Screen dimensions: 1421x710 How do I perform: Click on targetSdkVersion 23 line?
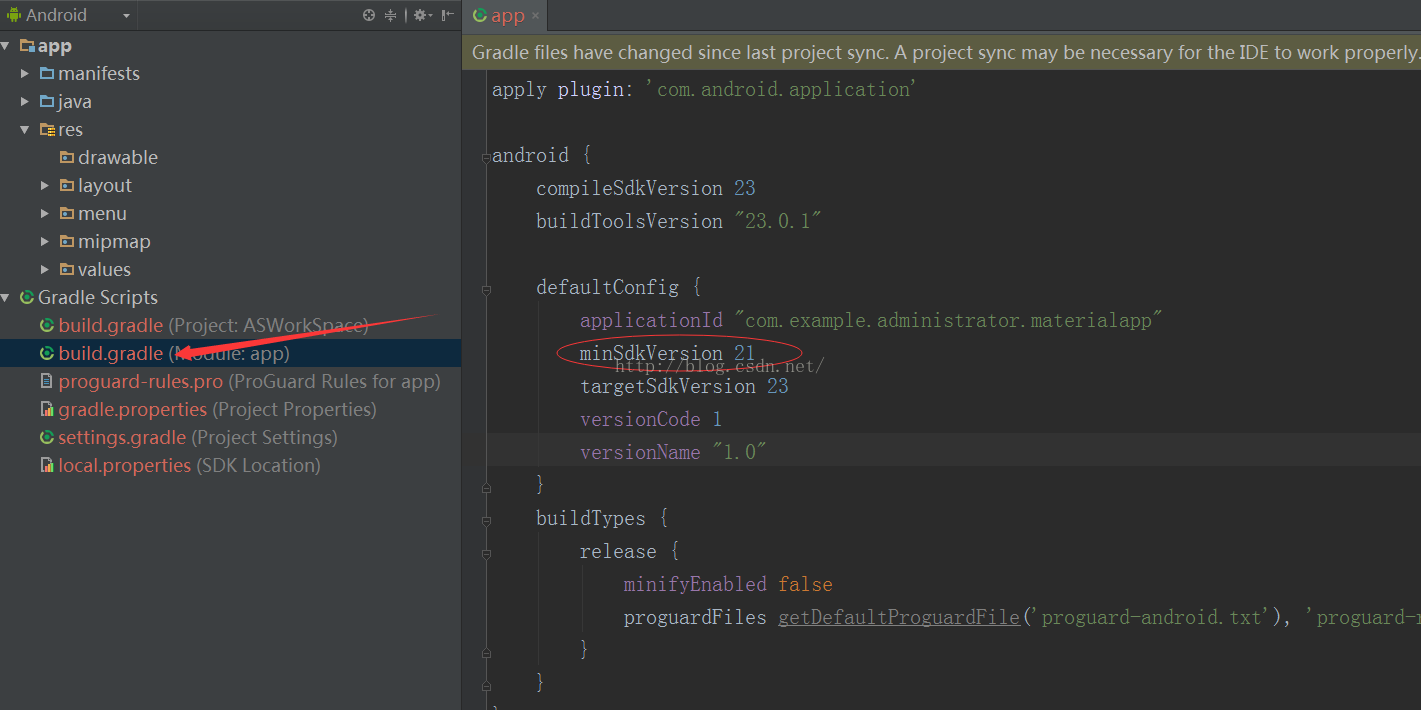tap(684, 386)
